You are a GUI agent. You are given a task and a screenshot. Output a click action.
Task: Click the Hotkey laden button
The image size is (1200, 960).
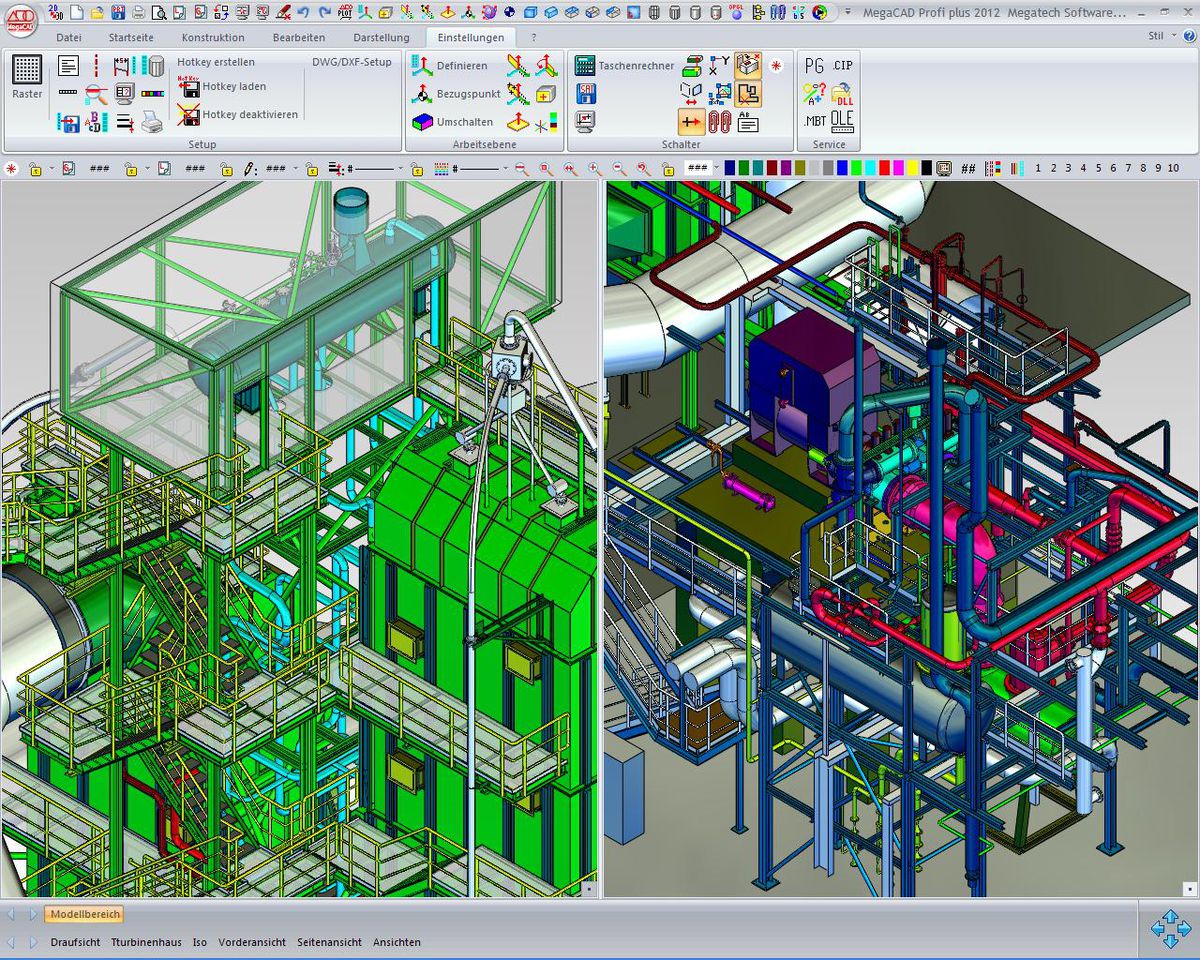coord(237,86)
